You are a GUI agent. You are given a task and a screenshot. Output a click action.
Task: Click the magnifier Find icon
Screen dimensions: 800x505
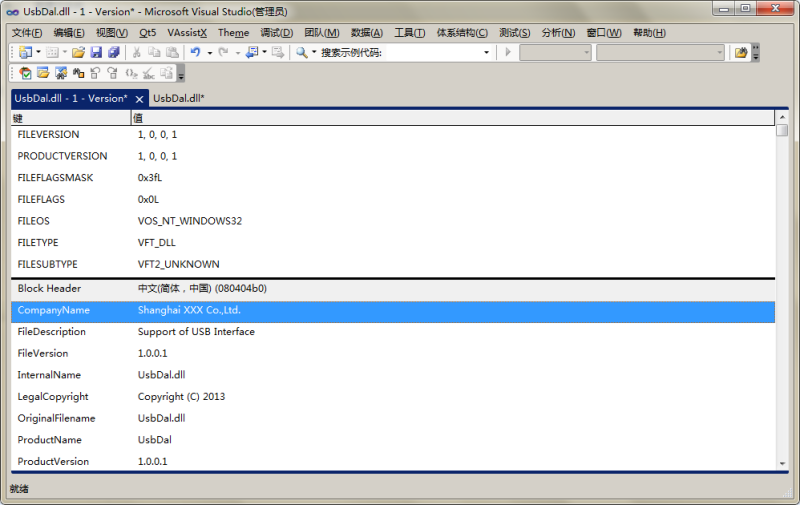(302, 52)
